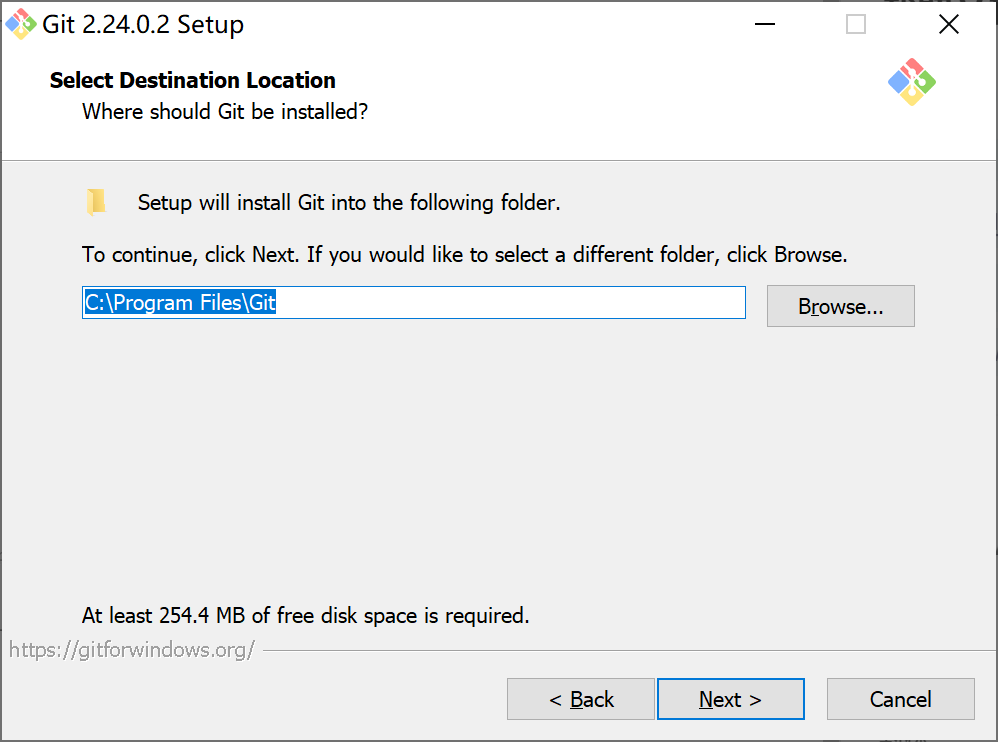Click the free disk space requirement text

click(305, 615)
